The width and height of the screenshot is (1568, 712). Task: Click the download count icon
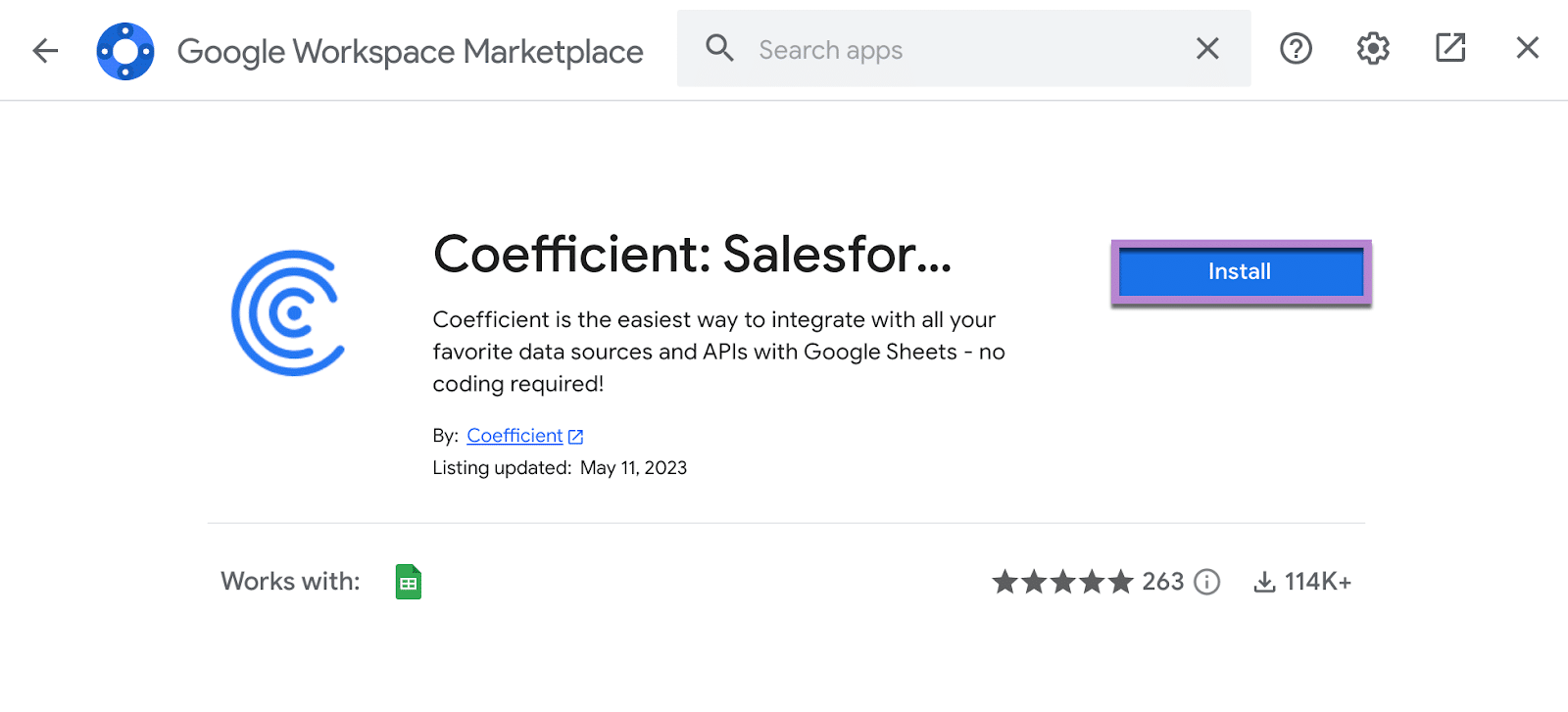click(x=1265, y=582)
